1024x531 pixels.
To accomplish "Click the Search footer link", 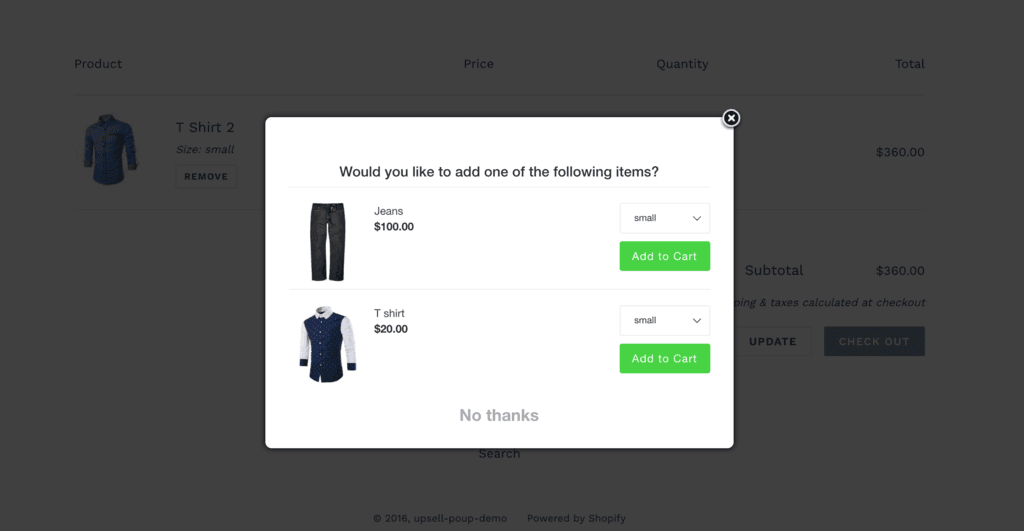I will [499, 454].
